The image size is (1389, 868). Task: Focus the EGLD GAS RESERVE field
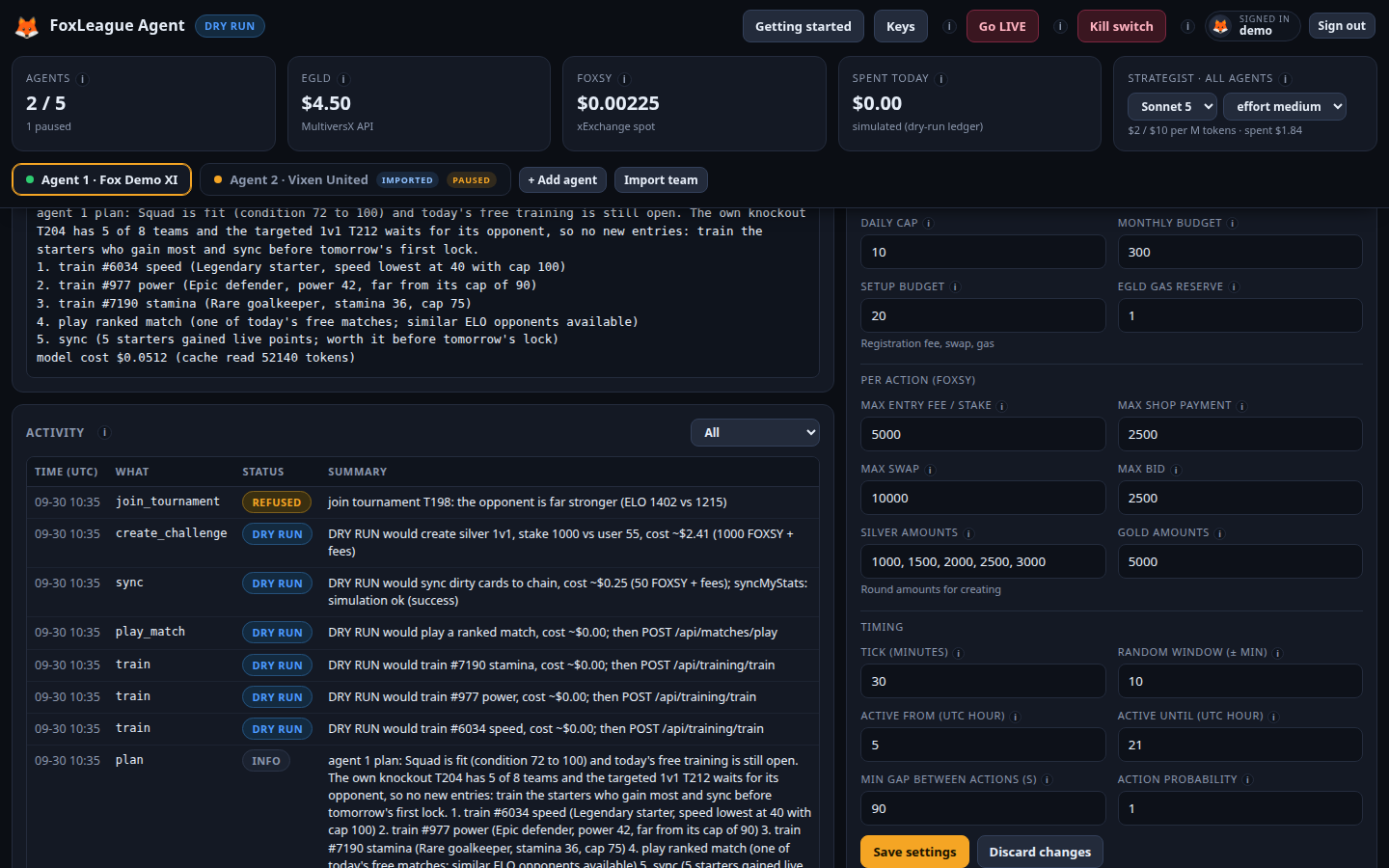1239,315
